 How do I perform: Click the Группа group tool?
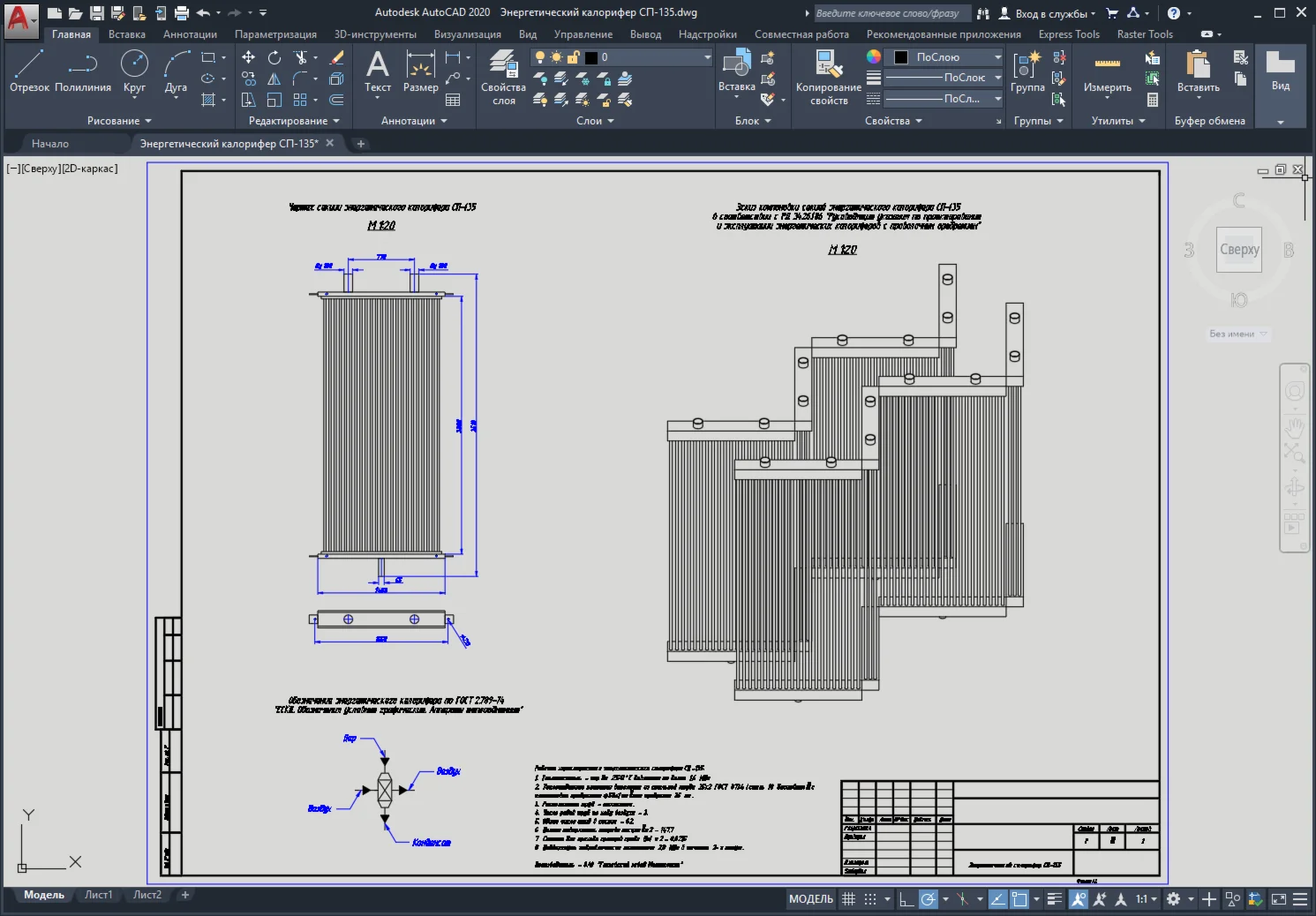click(1027, 71)
